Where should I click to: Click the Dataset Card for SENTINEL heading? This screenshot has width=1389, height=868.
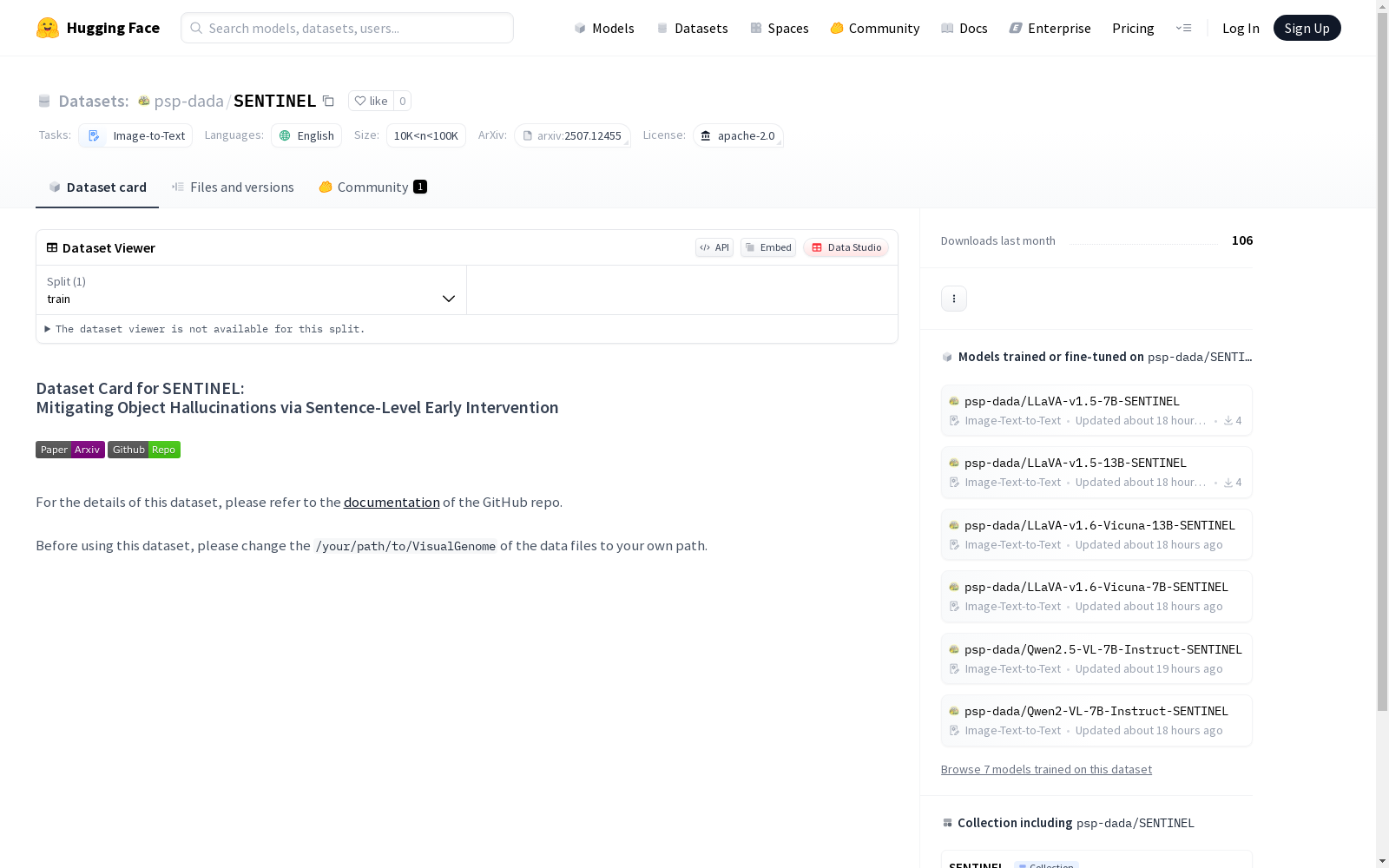click(x=297, y=398)
